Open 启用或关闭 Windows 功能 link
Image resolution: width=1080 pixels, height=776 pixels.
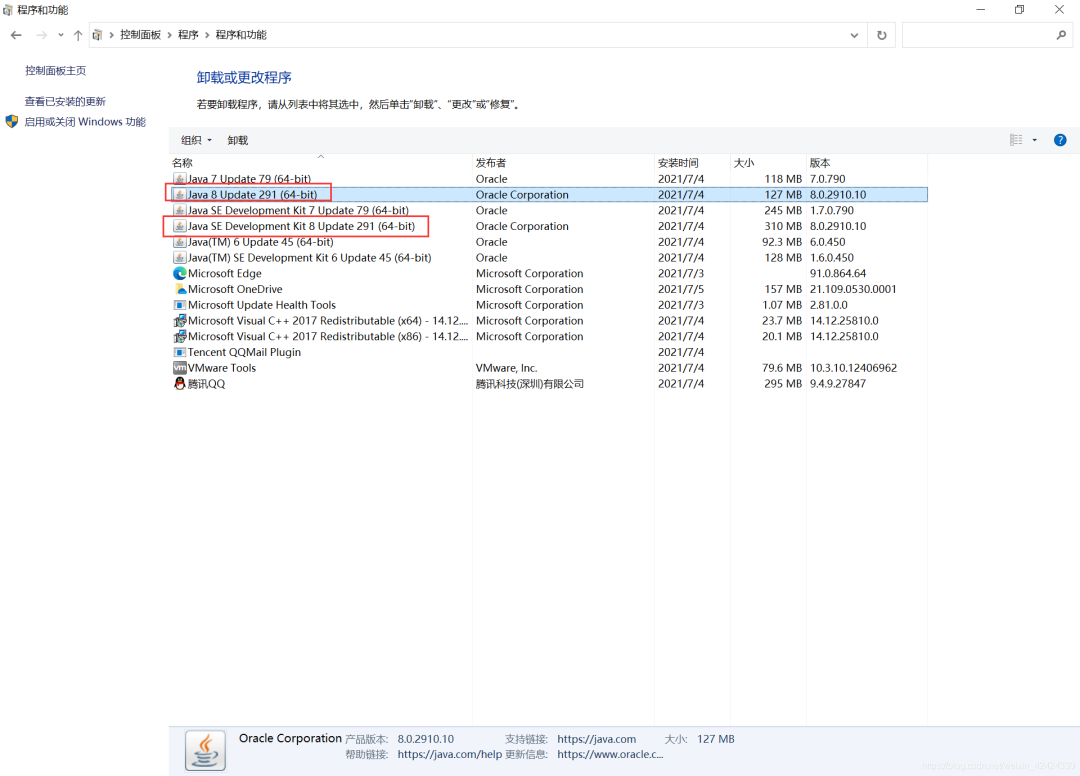85,122
